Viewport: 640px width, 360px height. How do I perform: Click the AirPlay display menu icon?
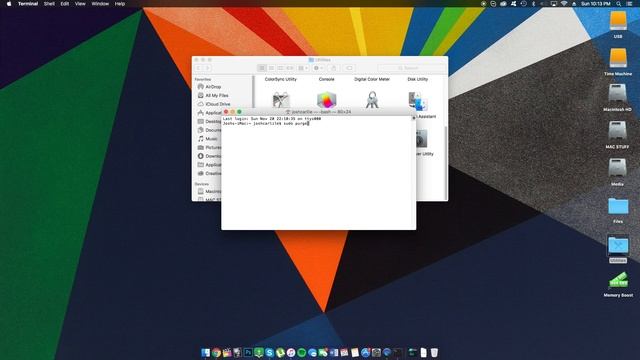(x=553, y=4)
